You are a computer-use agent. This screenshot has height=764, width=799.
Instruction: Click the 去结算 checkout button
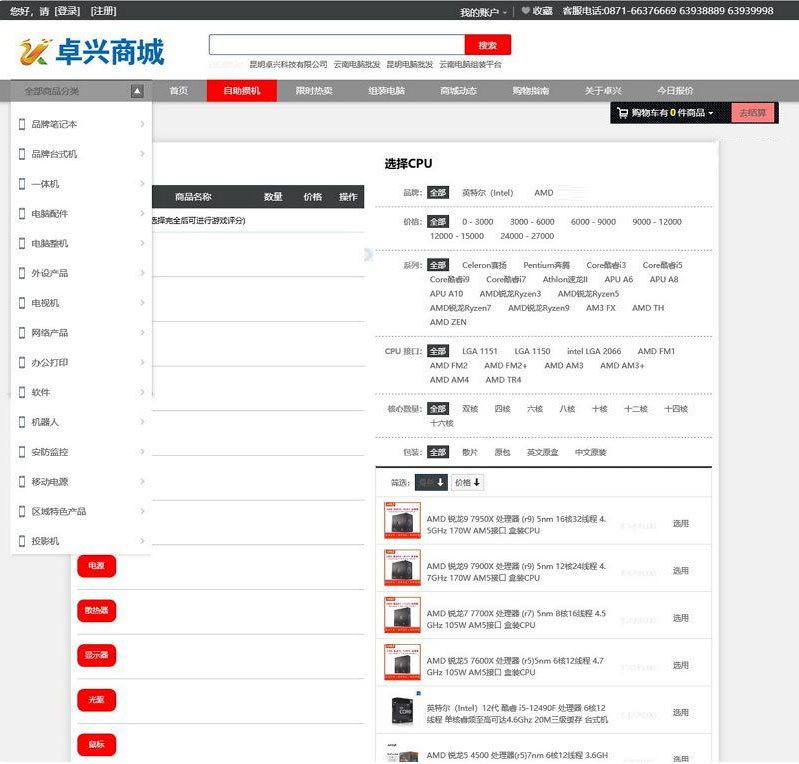[753, 113]
